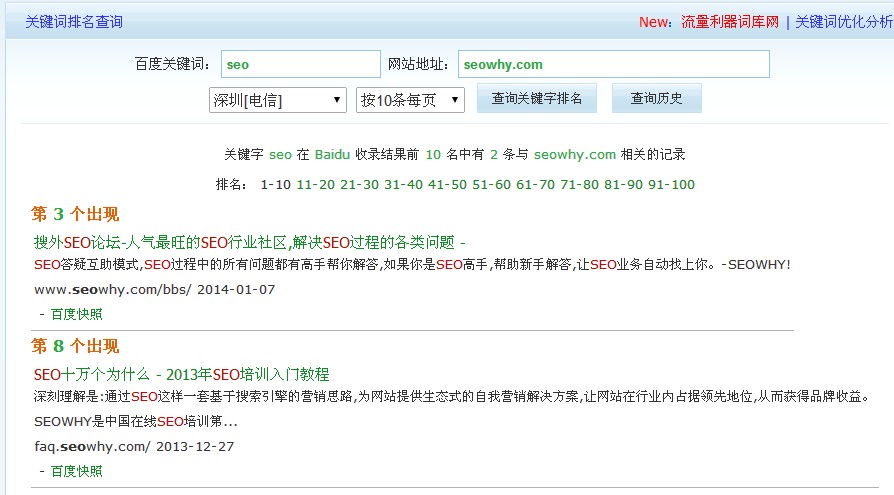Open the 按10条每页 results-per-page dropdown
The width and height of the screenshot is (894, 495).
click(410, 100)
